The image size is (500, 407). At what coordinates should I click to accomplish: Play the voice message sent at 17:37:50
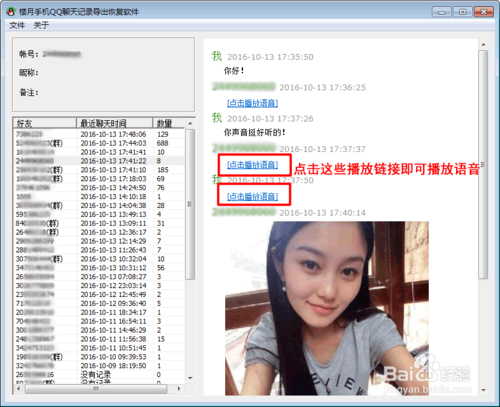click(252, 196)
